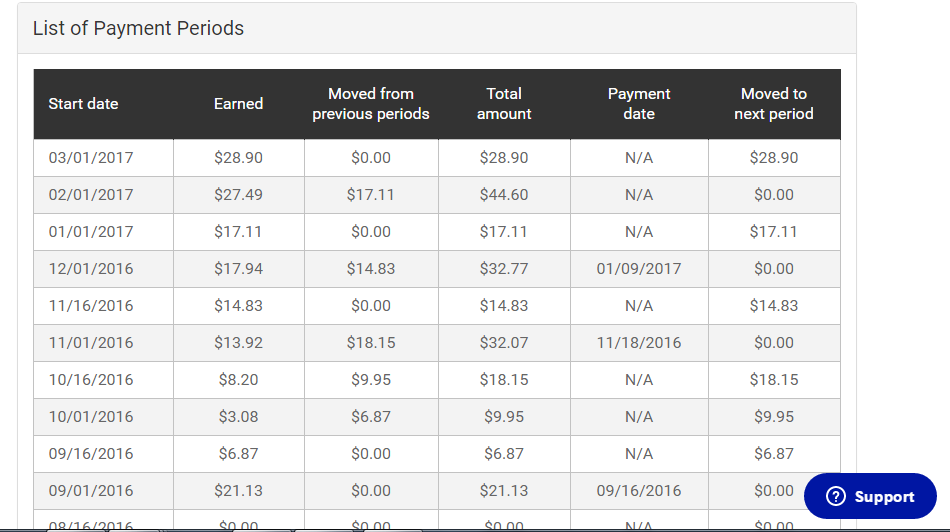950x532 pixels.
Task: Select the 03/01/2017 start date cell
Action: [91, 158]
